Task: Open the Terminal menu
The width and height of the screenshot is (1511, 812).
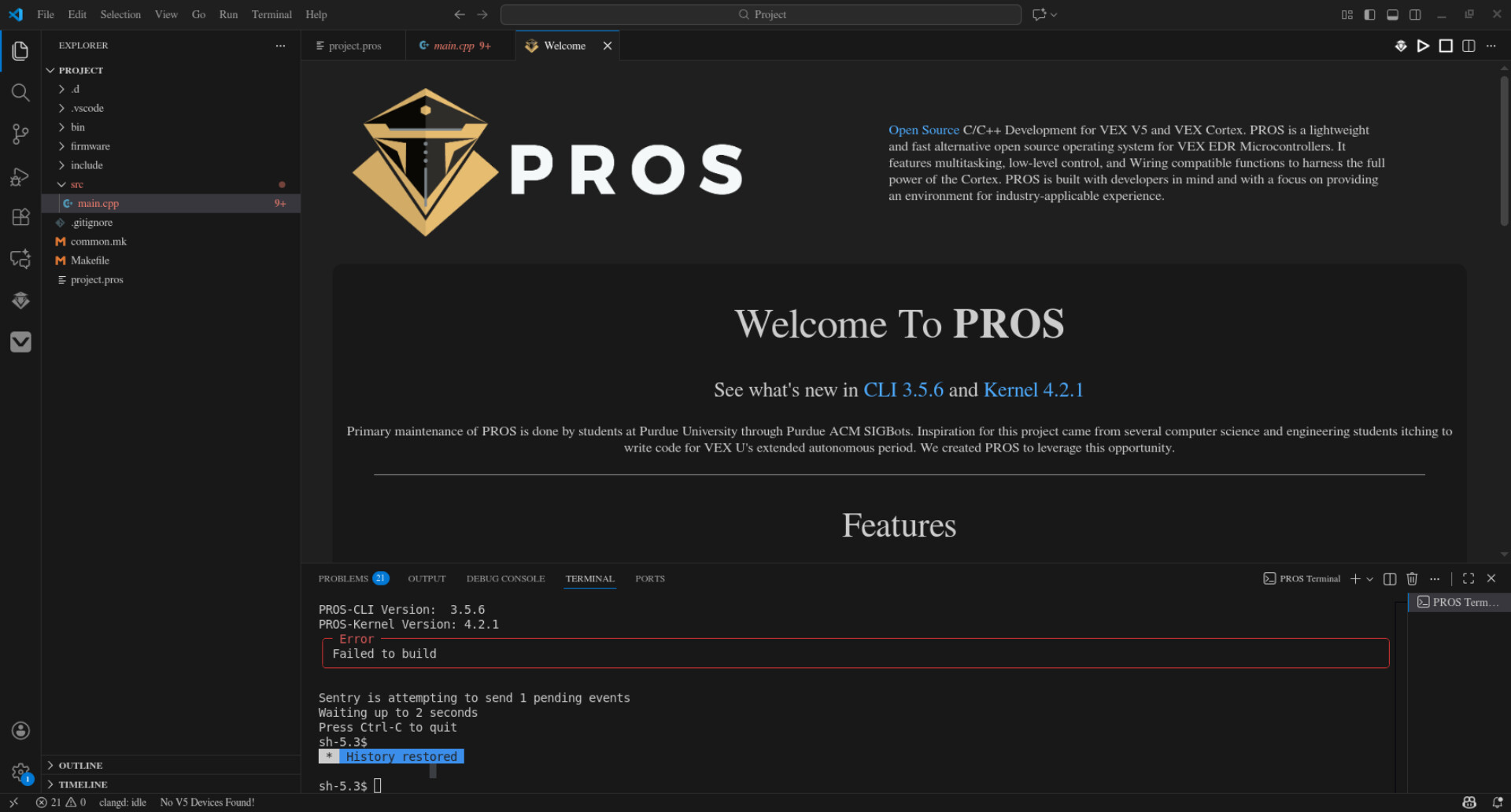Action: [x=272, y=15]
